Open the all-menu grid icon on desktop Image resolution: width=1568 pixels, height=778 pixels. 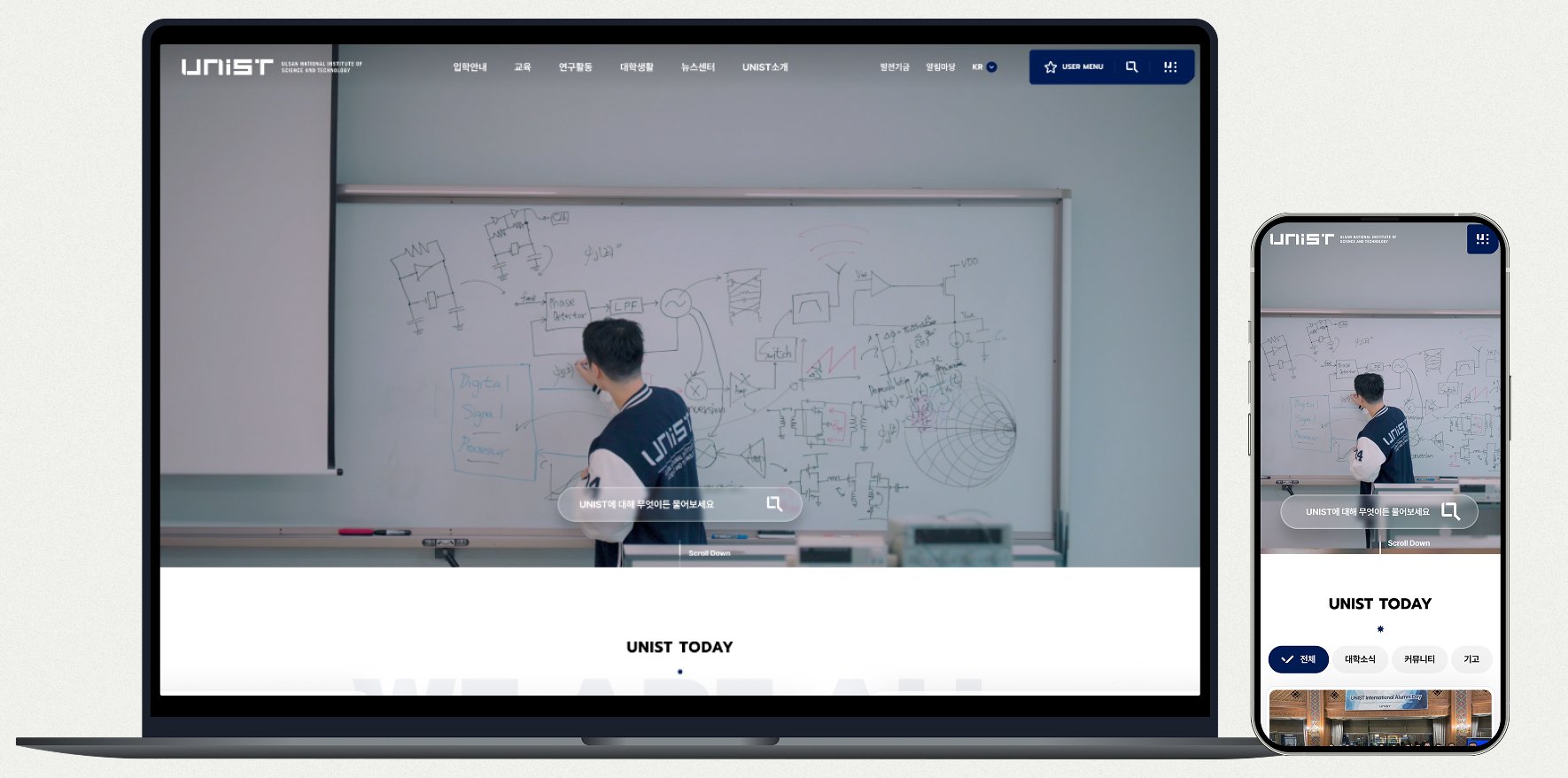(1170, 67)
